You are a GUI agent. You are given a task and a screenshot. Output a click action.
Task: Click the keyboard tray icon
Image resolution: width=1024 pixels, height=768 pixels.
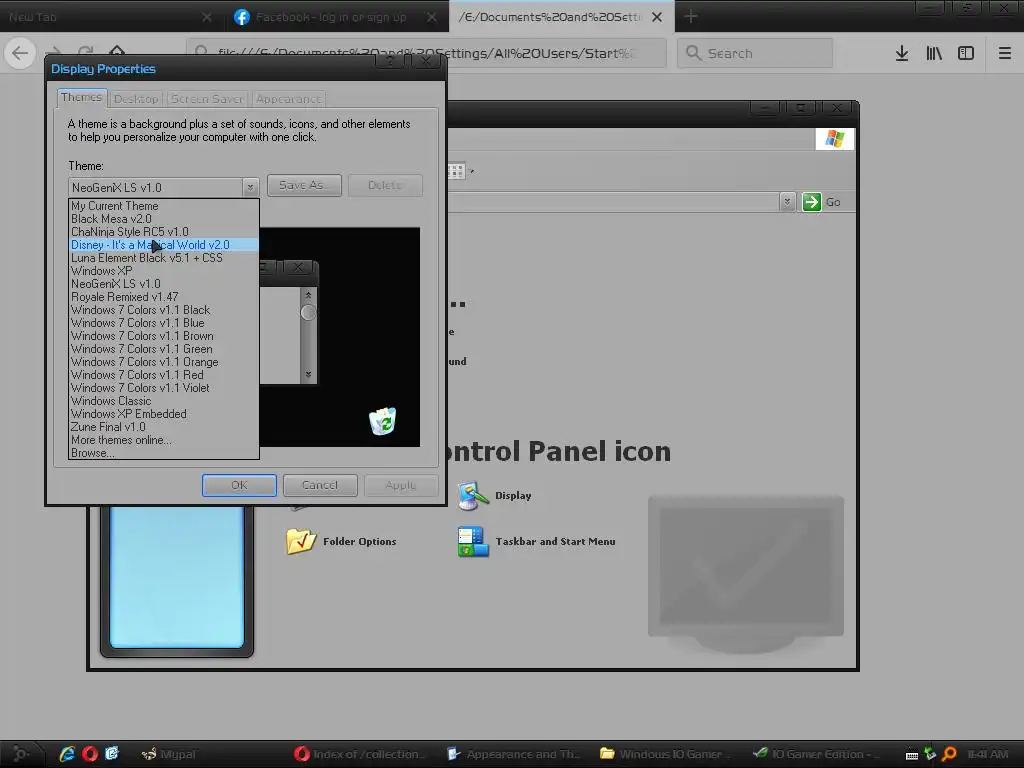point(912,756)
